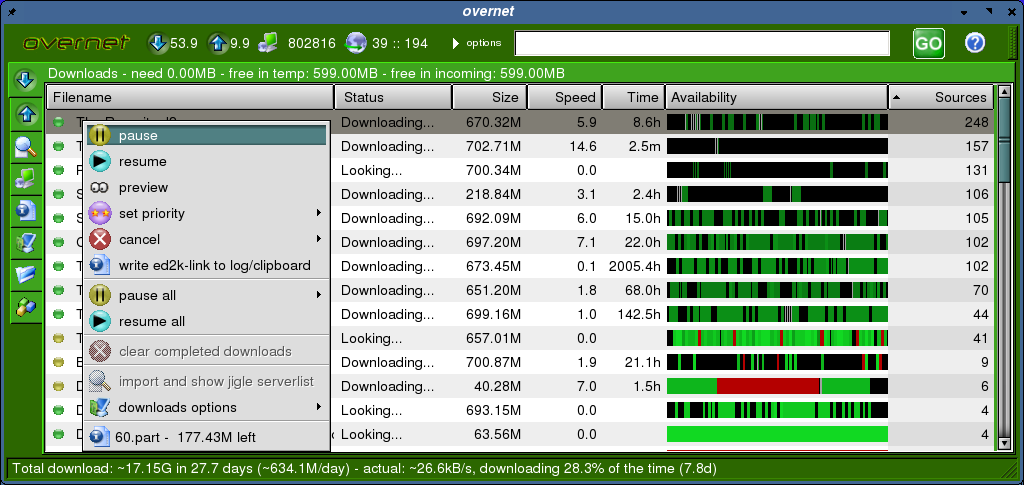The width and height of the screenshot is (1024, 485).
Task: Click the resume play icon in context menu
Action: (x=100, y=161)
